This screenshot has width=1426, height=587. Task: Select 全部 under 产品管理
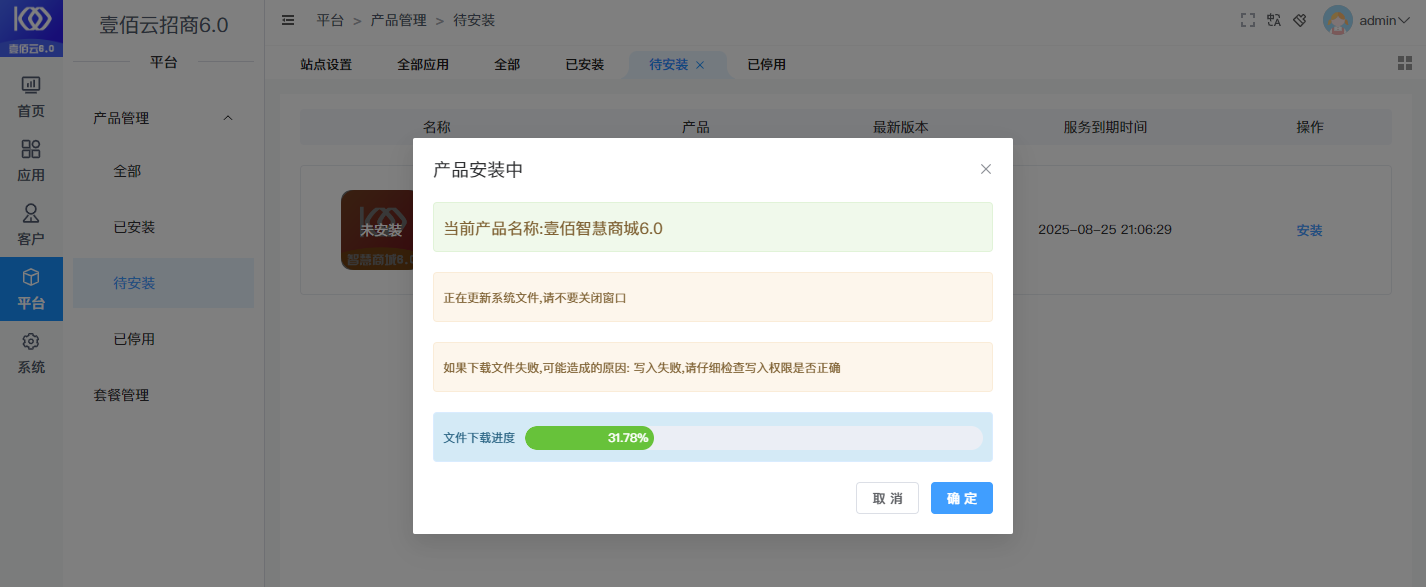point(163,171)
